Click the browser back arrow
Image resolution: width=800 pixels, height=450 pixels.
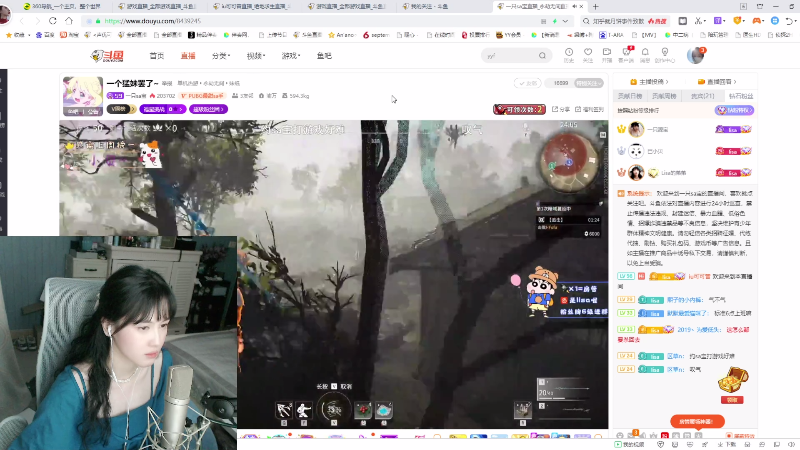pos(21,21)
